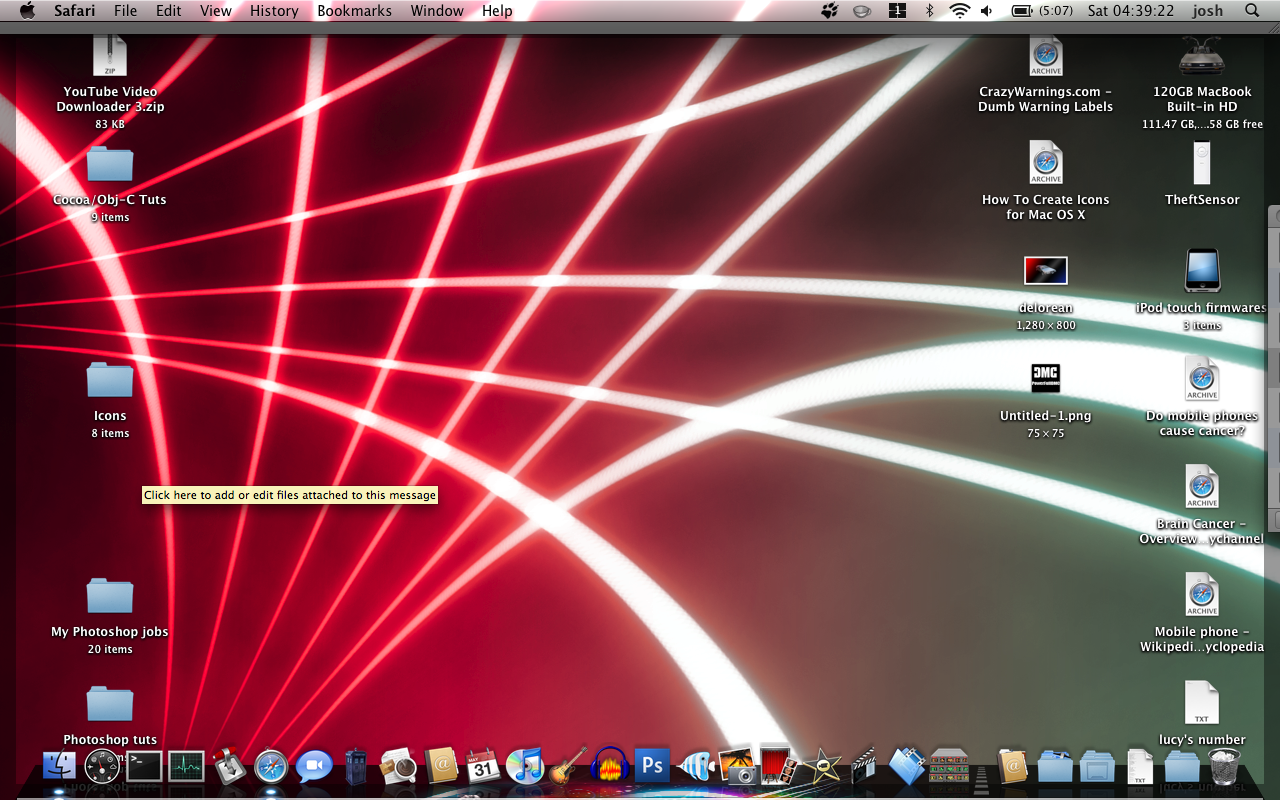Click the paw print menu bar icon
This screenshot has width=1280, height=800.
(x=830, y=11)
